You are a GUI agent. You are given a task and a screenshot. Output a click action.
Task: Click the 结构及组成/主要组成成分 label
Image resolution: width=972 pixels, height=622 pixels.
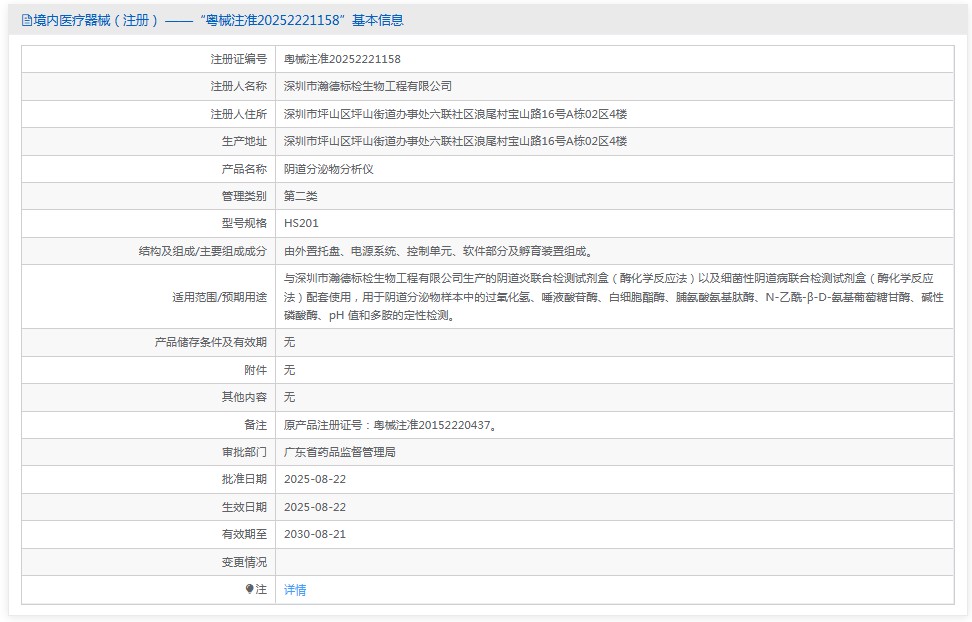[x=203, y=251]
